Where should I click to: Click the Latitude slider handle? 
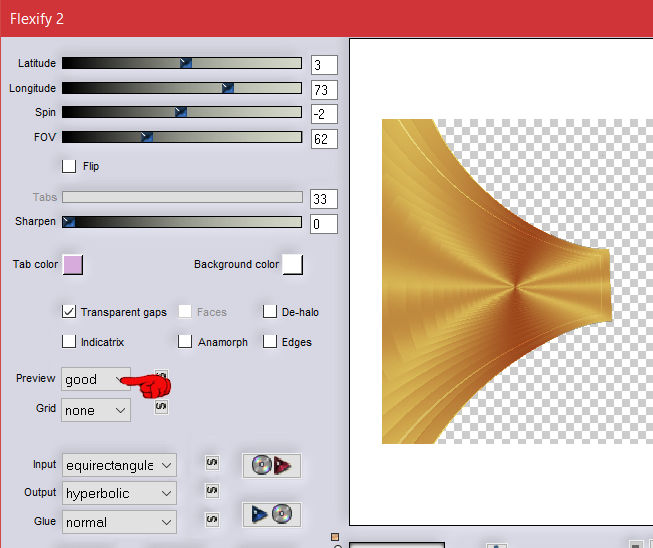click(x=186, y=63)
